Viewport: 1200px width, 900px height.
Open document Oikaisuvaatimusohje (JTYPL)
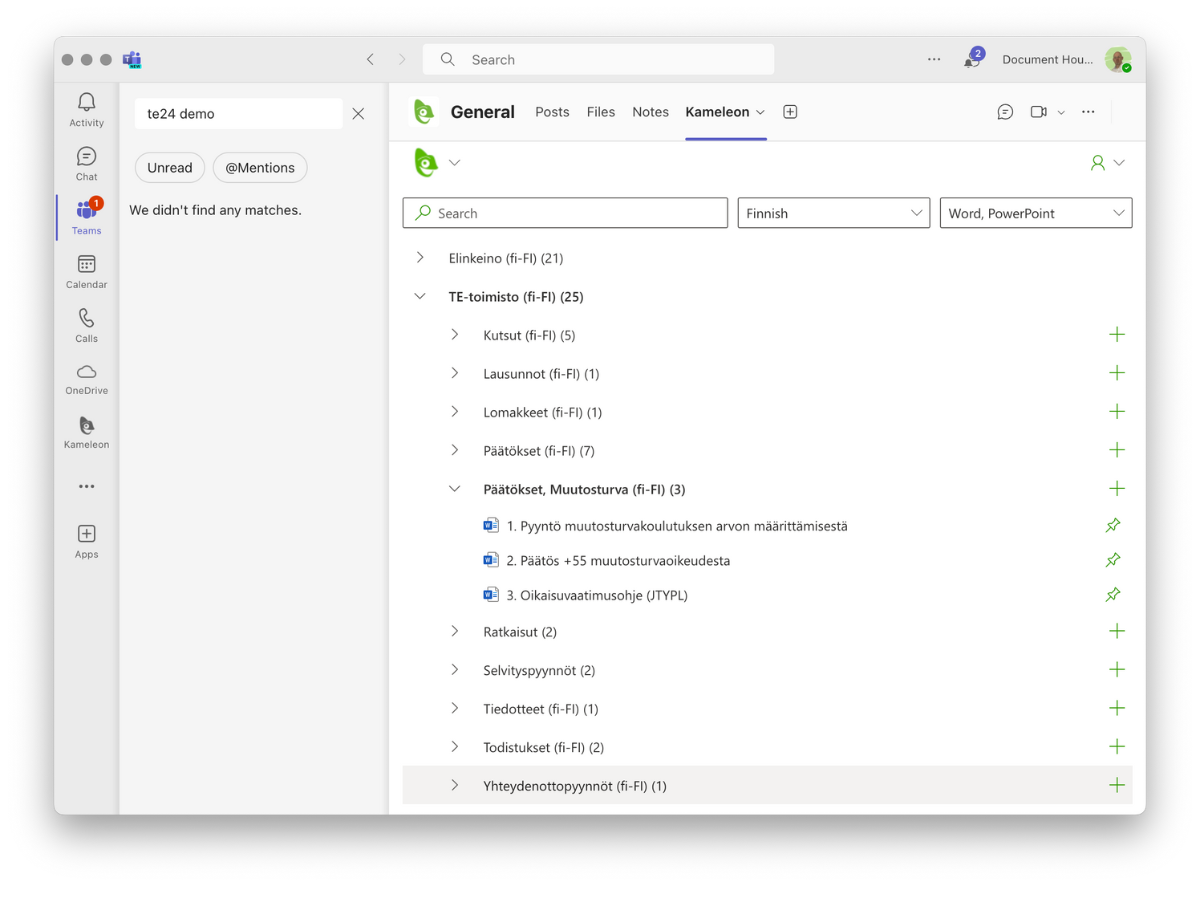pyautogui.click(x=597, y=595)
